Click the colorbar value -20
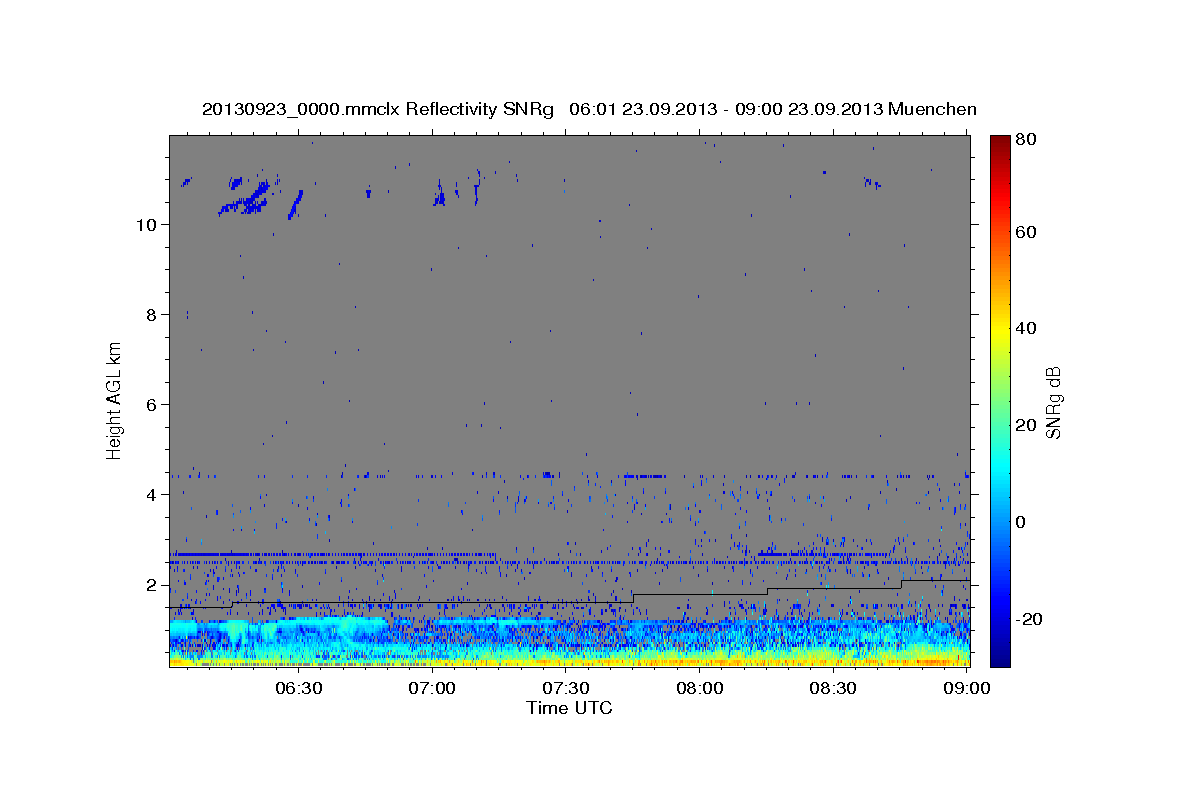Viewport: 1200px width, 800px height. coord(1031,619)
